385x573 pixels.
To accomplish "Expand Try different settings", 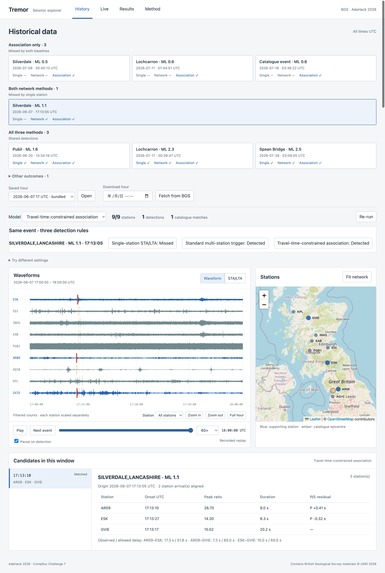I will point(28,260).
